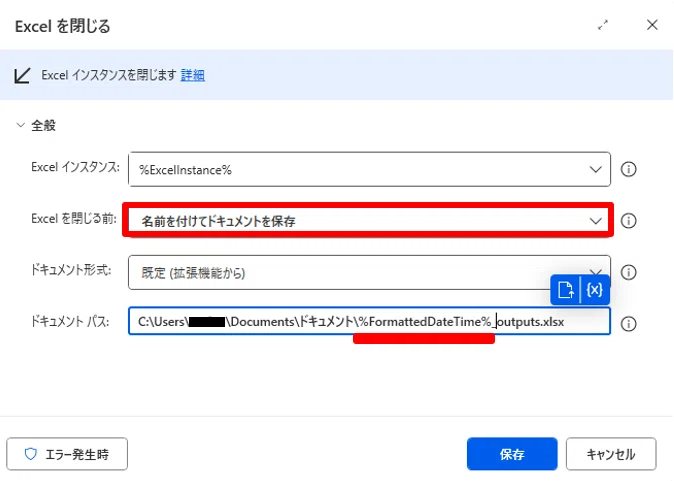
Task: Open the 詳細 link
Action: pyautogui.click(x=193, y=75)
